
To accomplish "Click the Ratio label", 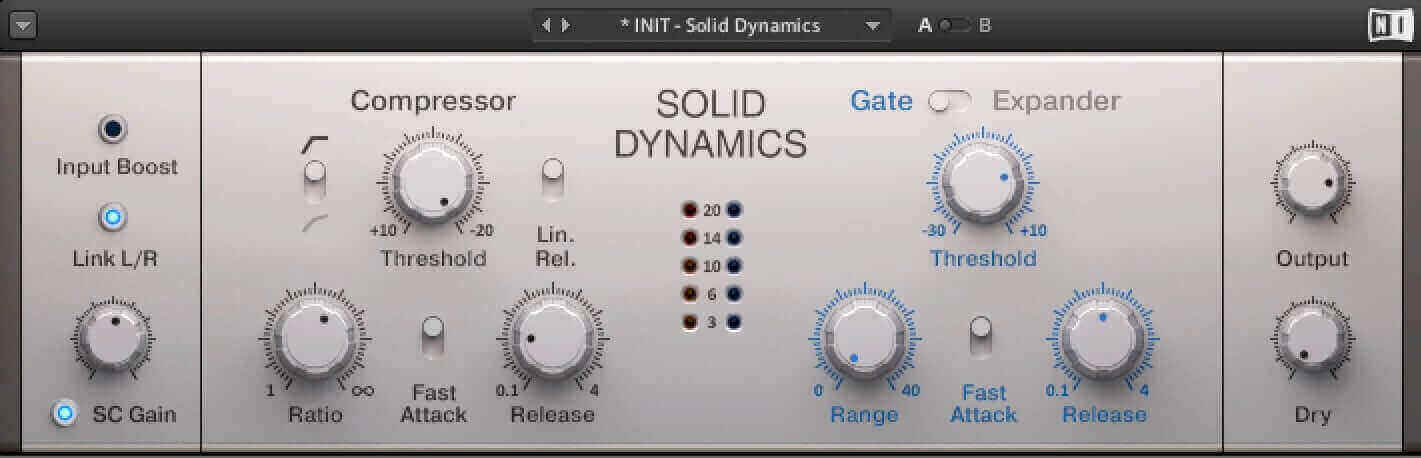I will coord(315,414).
